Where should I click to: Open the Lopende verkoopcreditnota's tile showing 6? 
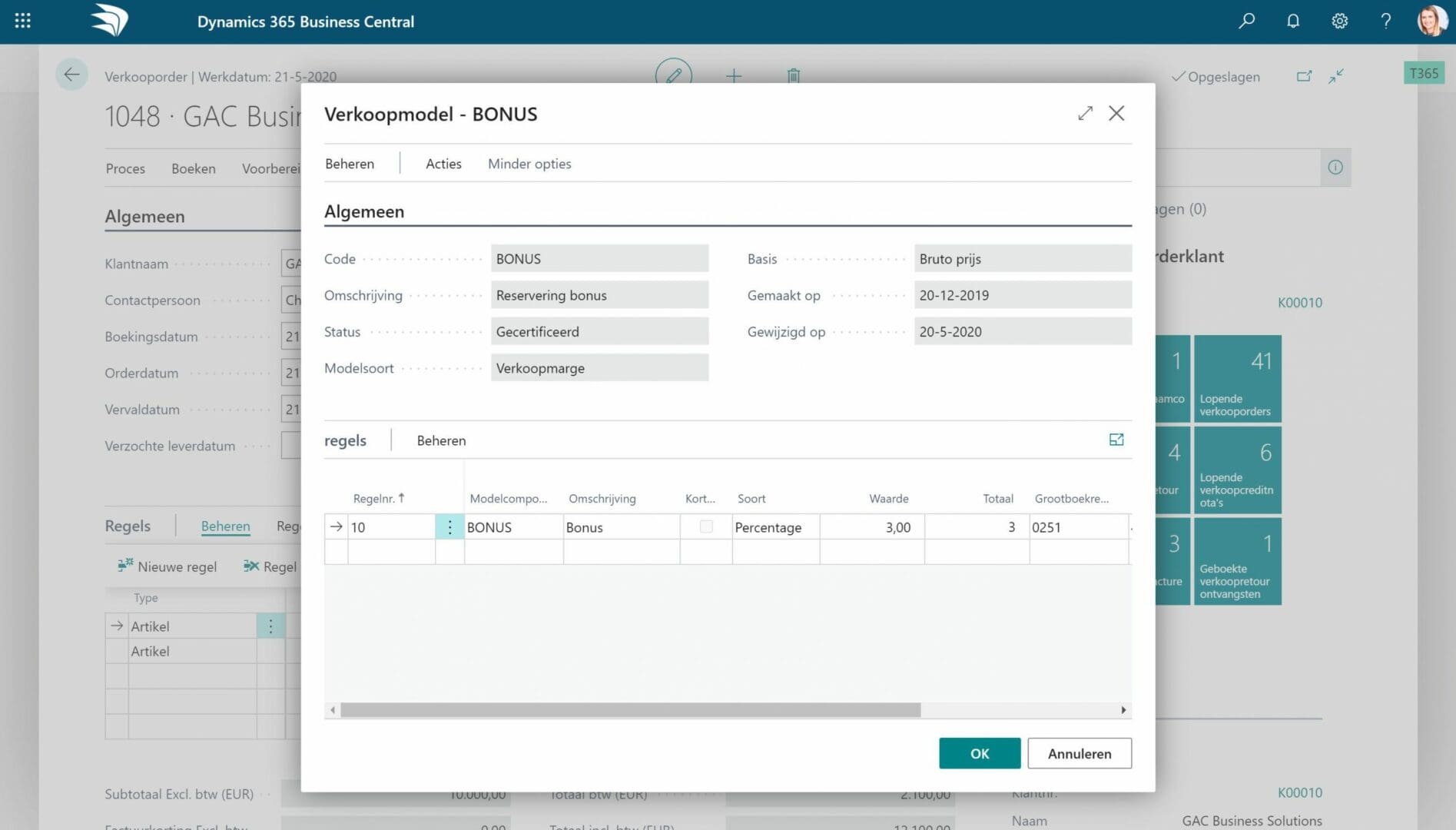[1237, 470]
